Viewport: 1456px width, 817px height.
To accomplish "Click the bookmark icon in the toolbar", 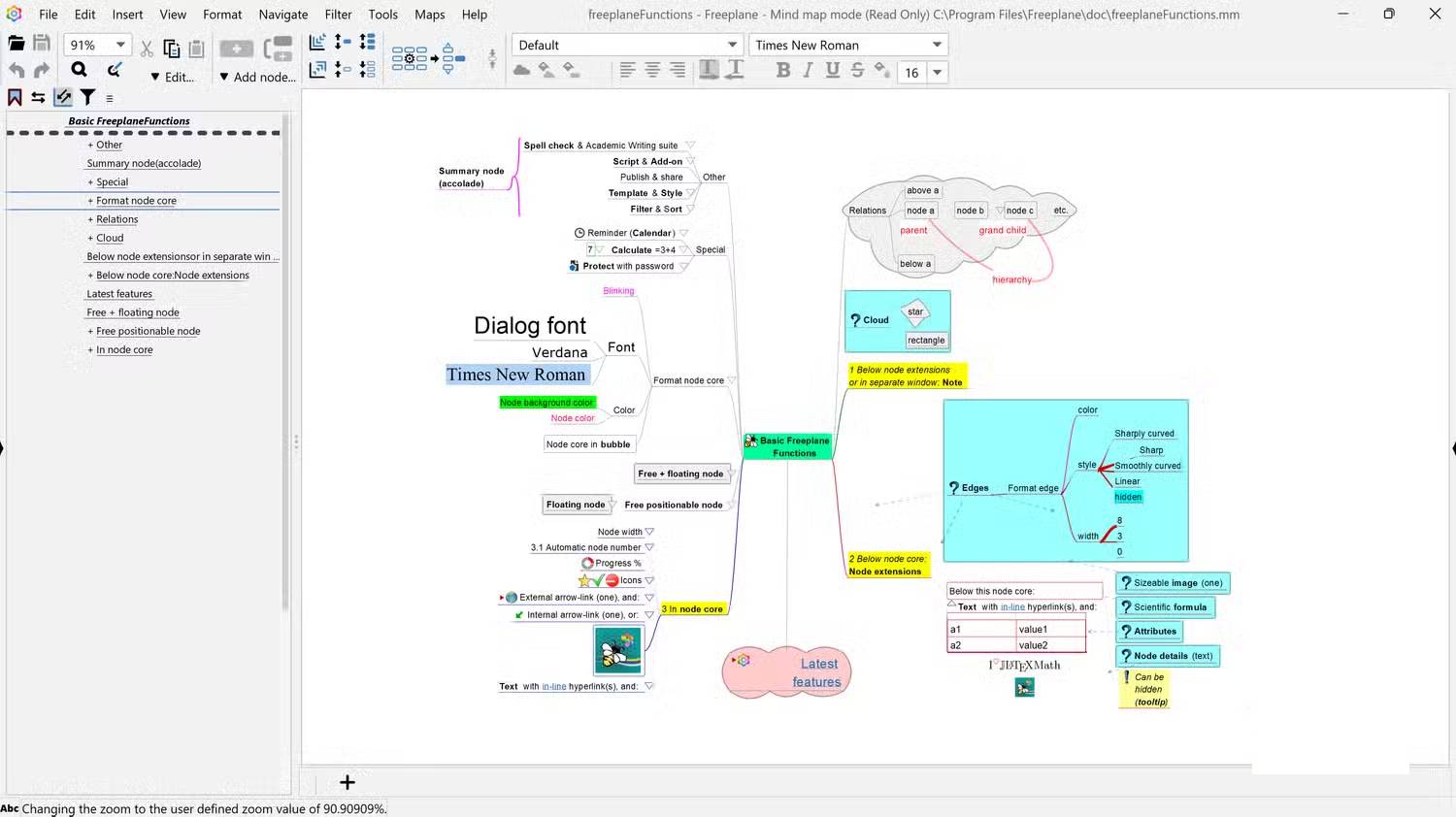I will tap(15, 97).
